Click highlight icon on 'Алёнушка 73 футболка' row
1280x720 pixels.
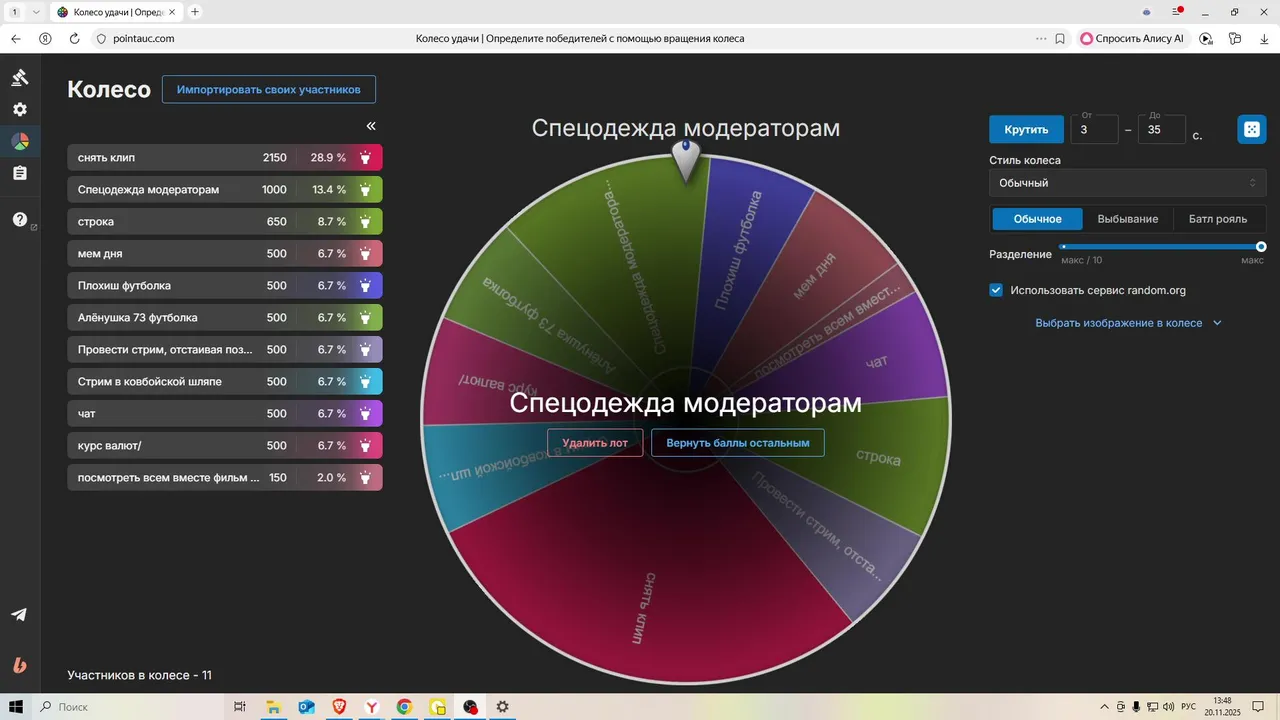click(x=366, y=318)
